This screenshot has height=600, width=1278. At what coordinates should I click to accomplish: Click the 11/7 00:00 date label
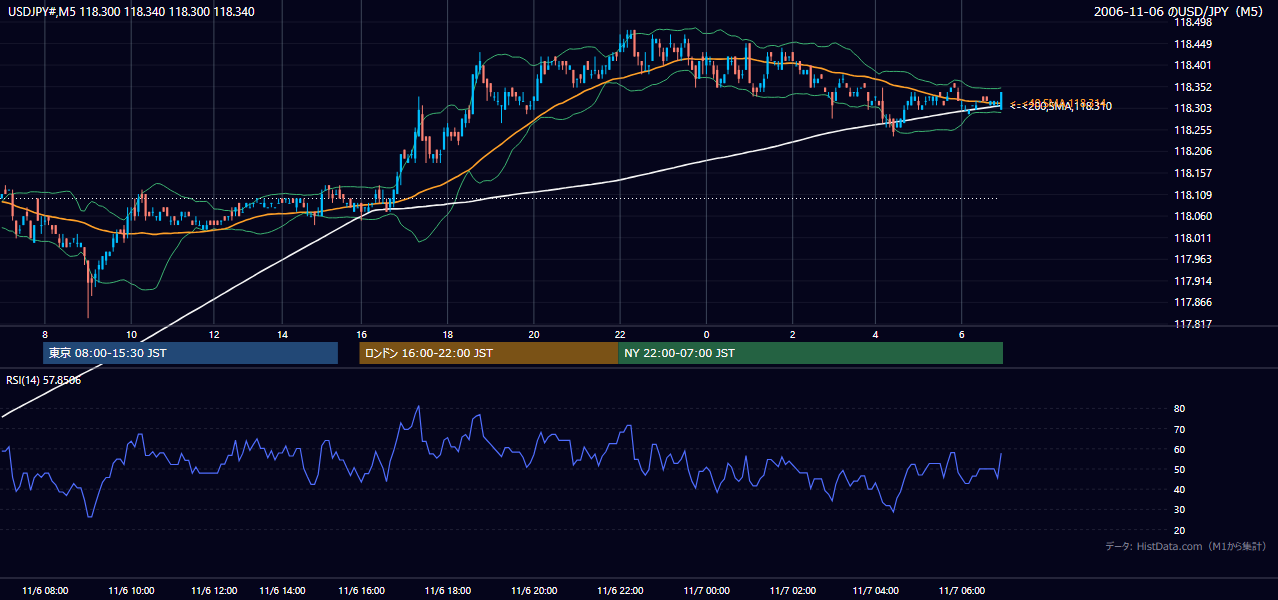click(x=706, y=591)
